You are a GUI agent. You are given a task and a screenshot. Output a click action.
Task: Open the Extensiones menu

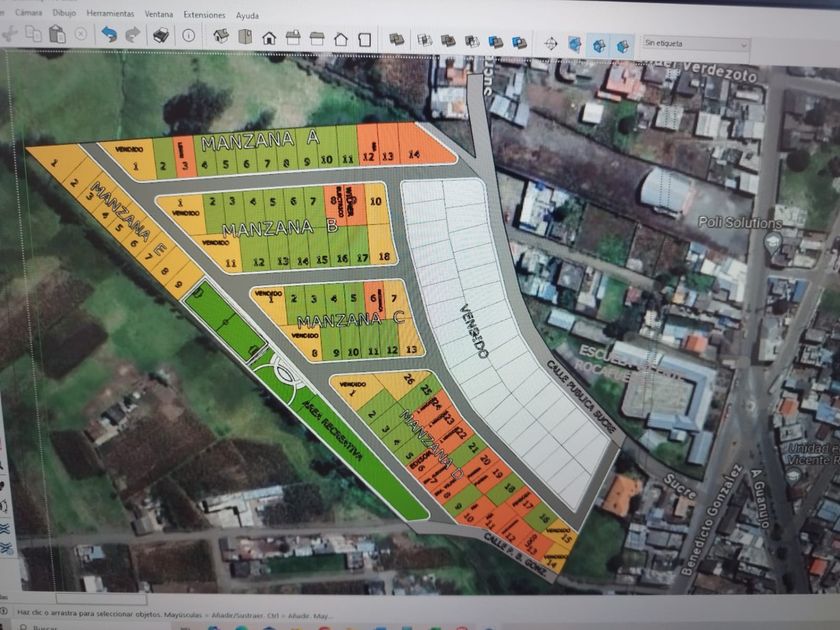tap(204, 14)
